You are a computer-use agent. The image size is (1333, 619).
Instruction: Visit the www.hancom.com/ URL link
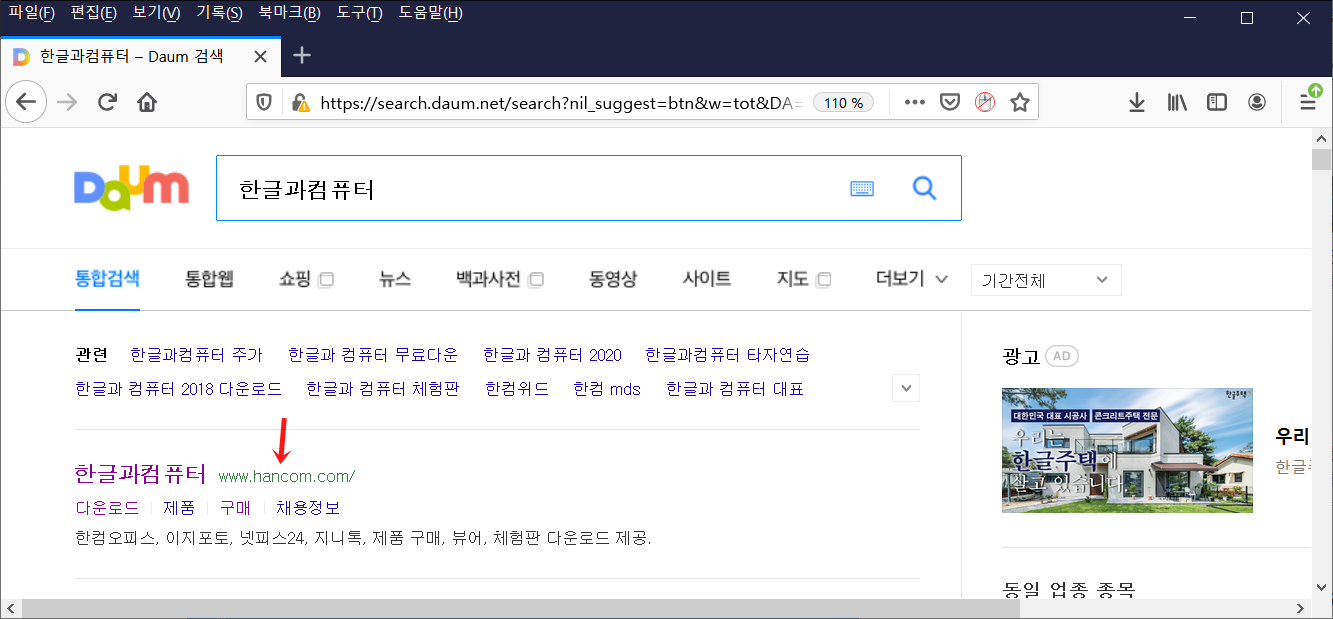click(286, 476)
